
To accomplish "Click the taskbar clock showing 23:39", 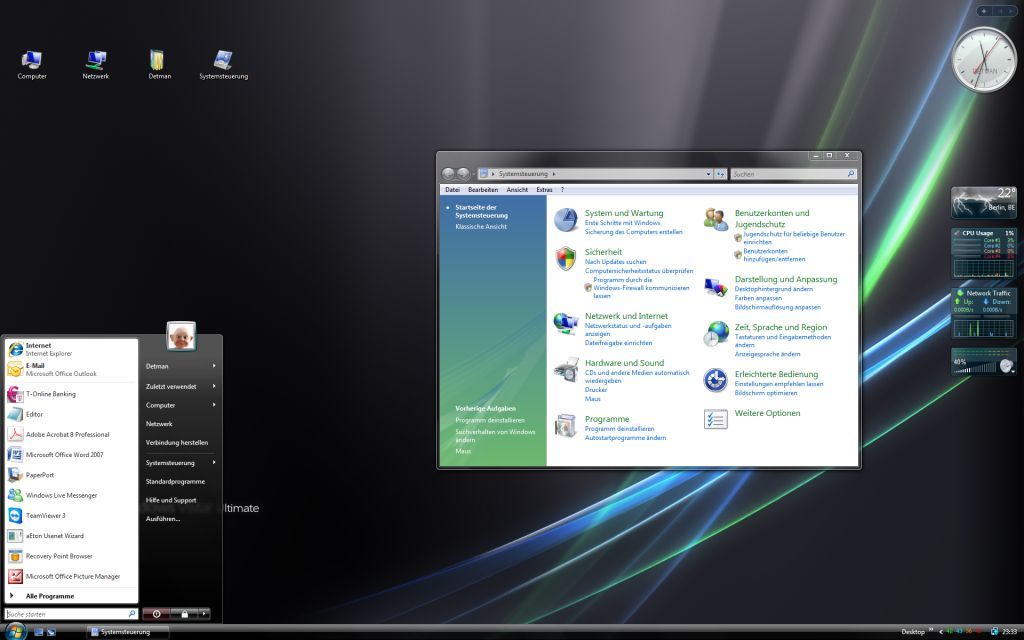I will 1010,632.
